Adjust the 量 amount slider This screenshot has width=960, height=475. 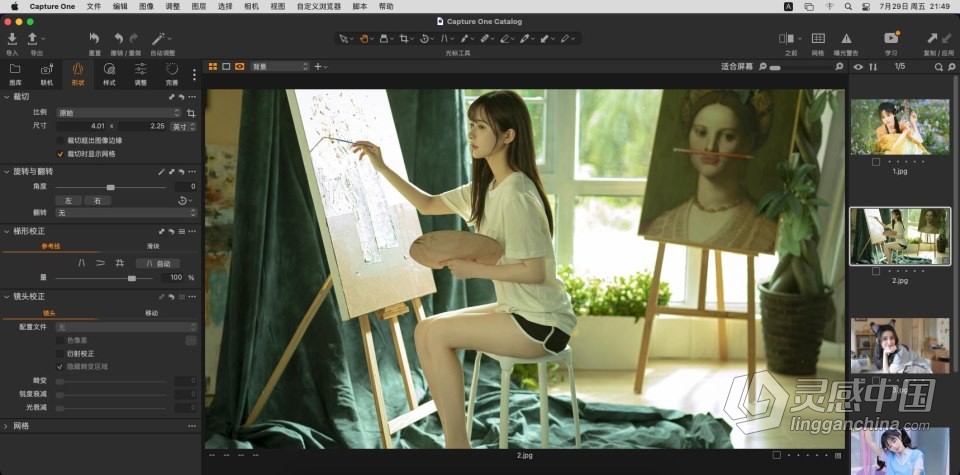[104, 278]
